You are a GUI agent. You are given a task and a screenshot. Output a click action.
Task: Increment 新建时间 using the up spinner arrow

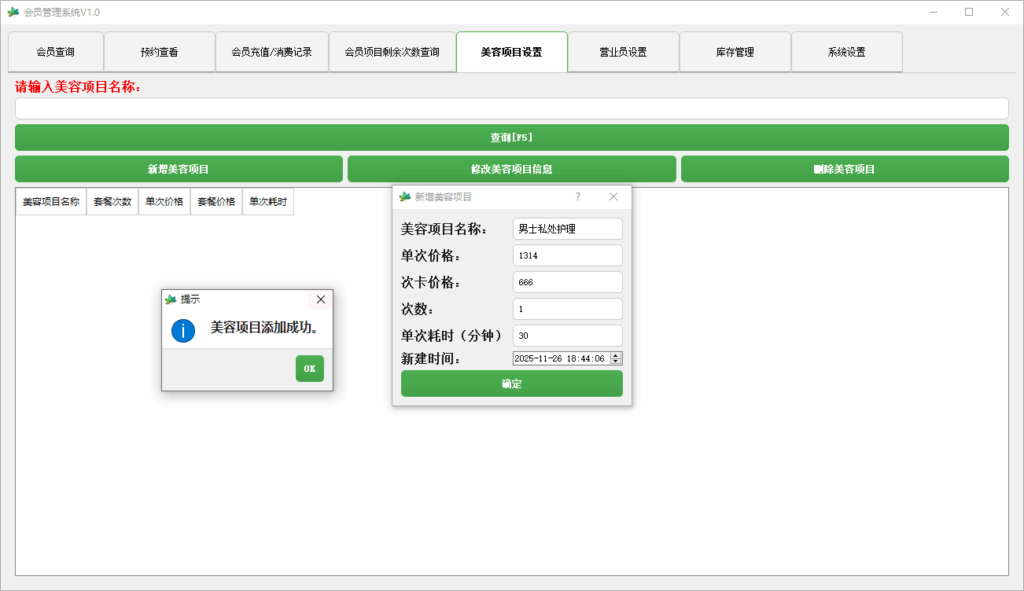pyautogui.click(x=615, y=356)
